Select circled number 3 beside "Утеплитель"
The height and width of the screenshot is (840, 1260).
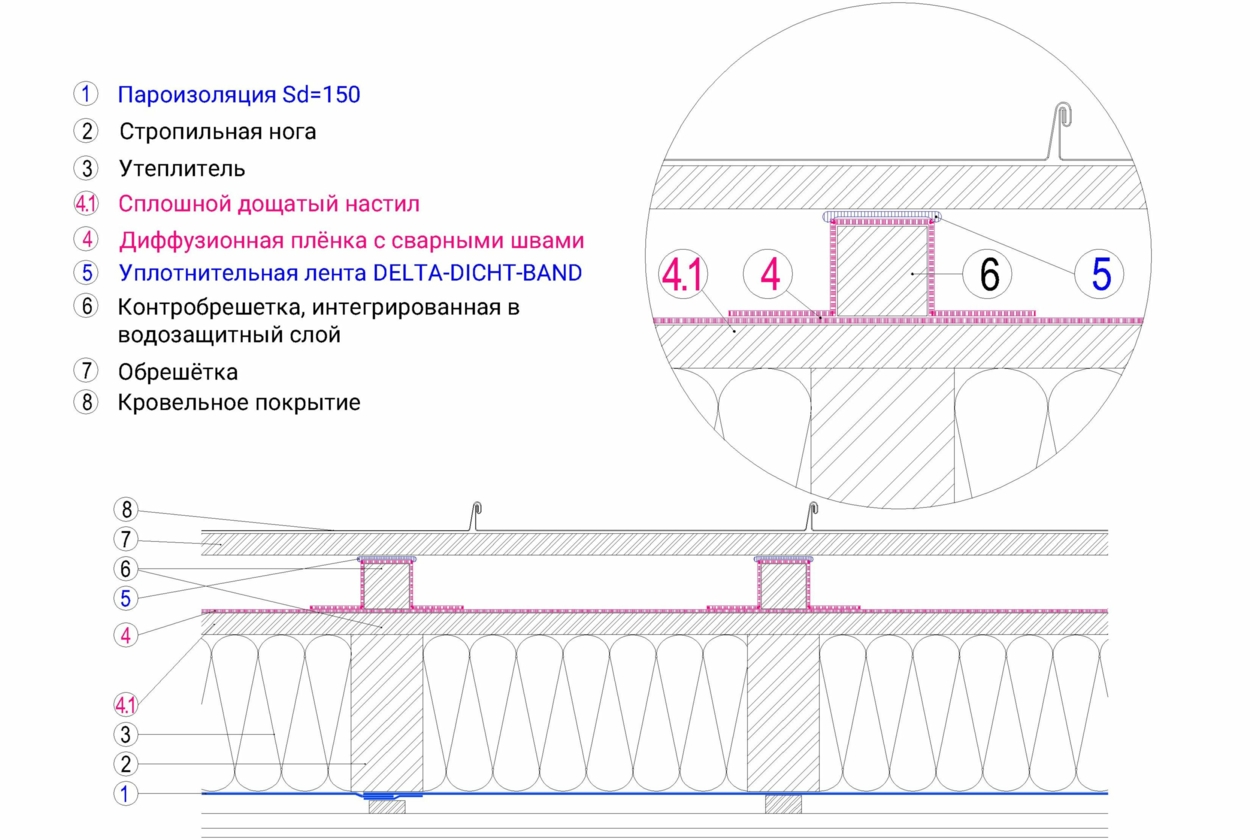tap(87, 168)
